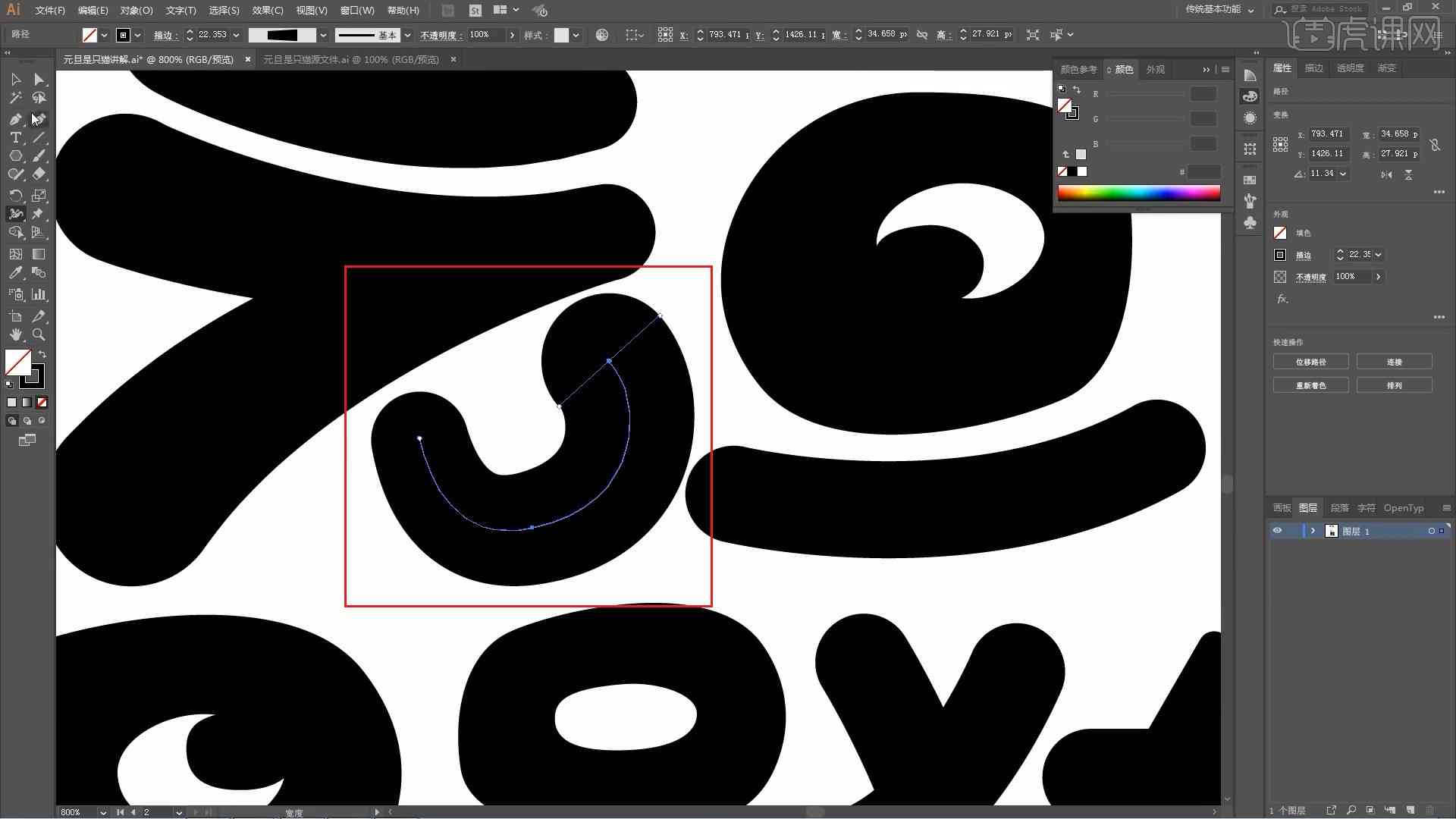1456x819 pixels.
Task: Open the opacity percentage dropdown
Action: coord(511,34)
